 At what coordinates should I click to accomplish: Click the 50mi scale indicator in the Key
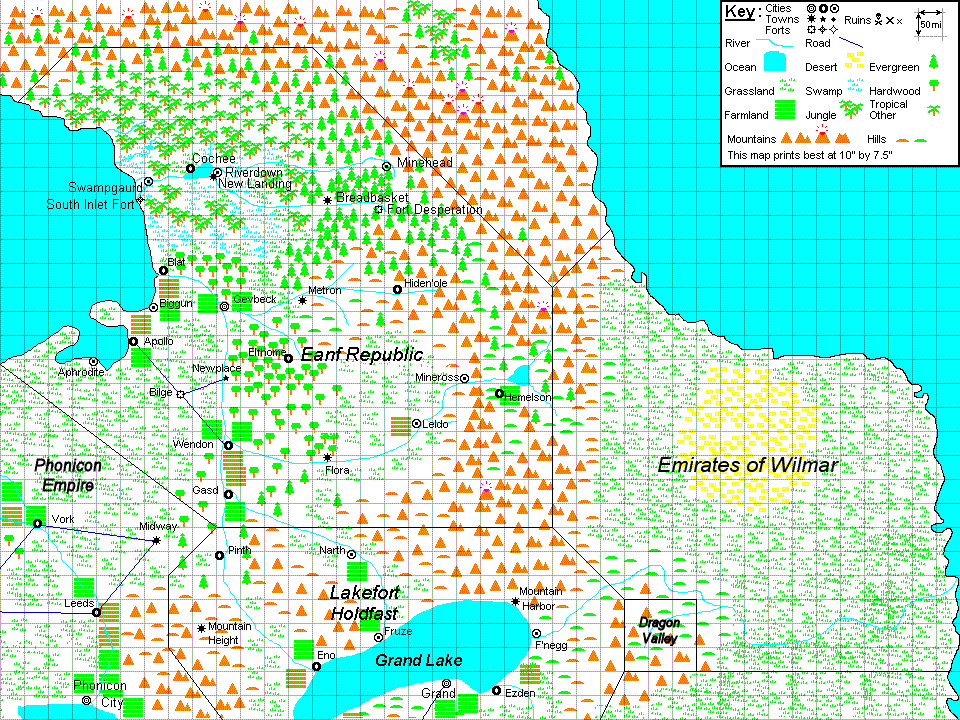[x=930, y=24]
